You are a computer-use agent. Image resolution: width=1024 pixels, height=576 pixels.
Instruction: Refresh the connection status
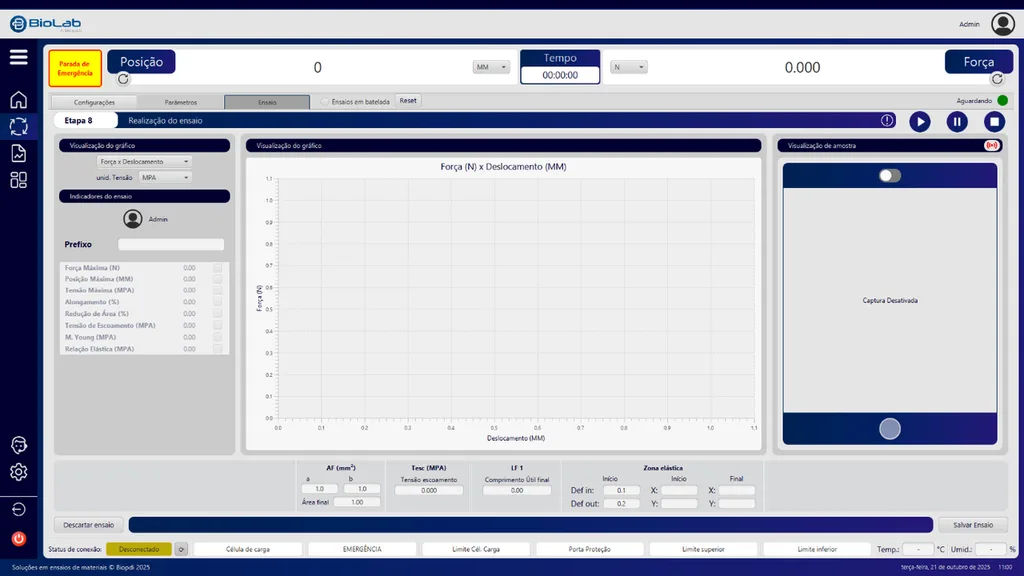tap(181, 549)
